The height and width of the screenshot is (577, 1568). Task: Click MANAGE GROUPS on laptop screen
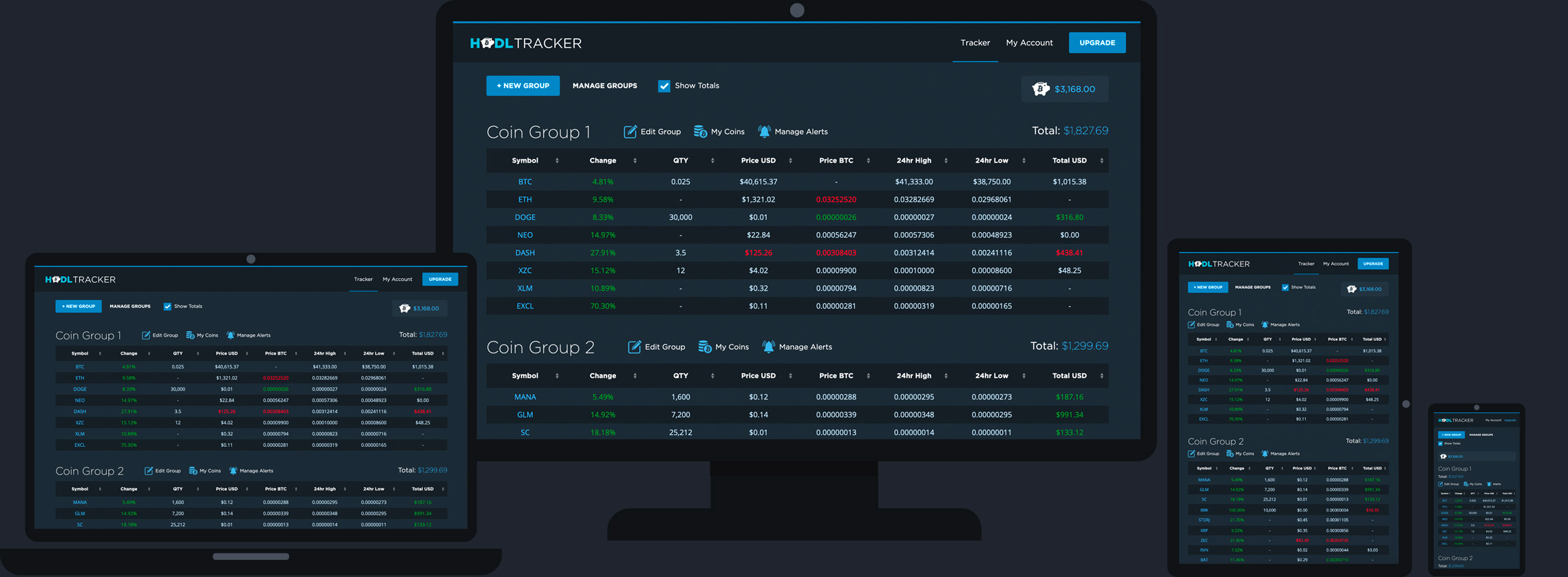(130, 306)
